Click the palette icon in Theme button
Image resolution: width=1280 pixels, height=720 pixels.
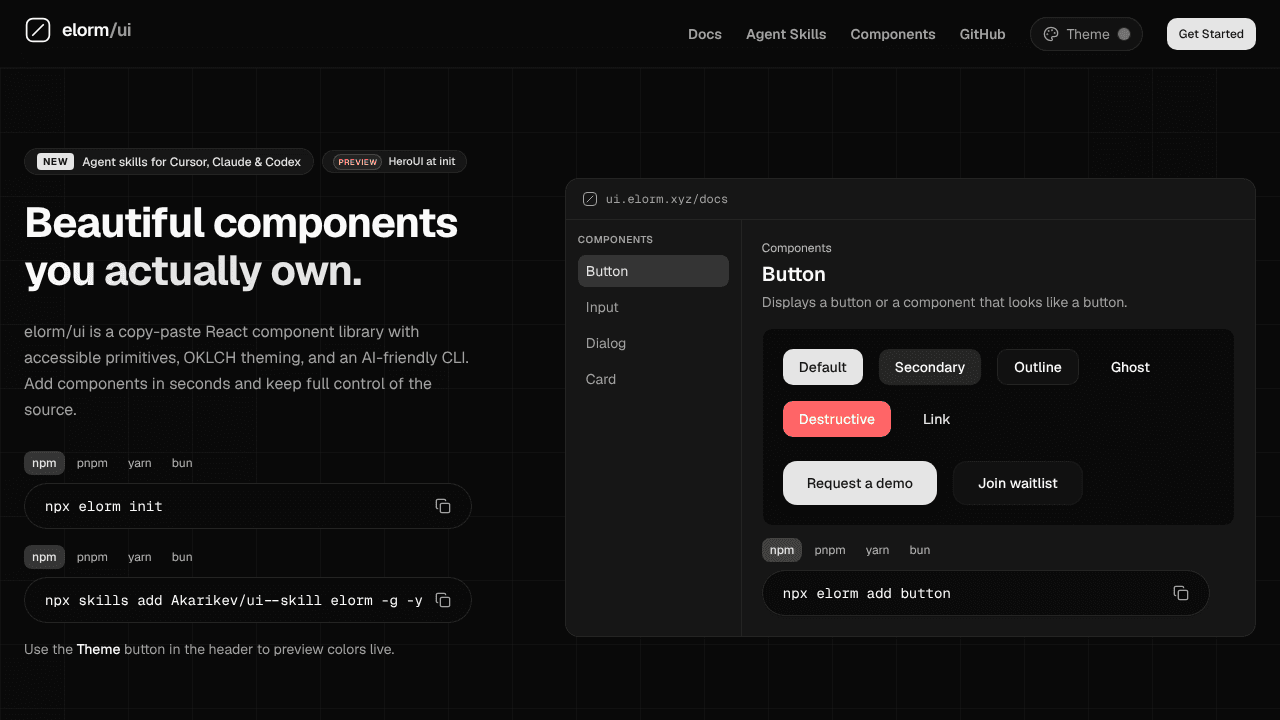(1051, 34)
